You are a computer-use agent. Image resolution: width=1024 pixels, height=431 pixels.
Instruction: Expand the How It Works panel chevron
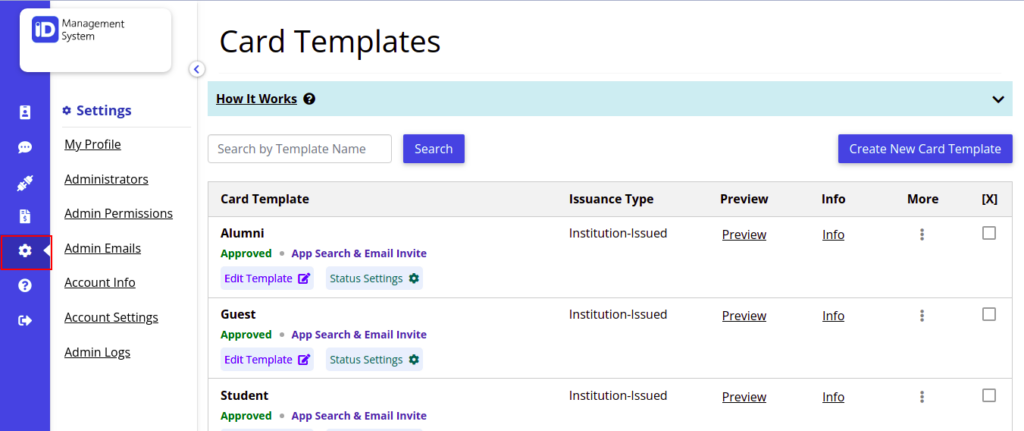[998, 99]
